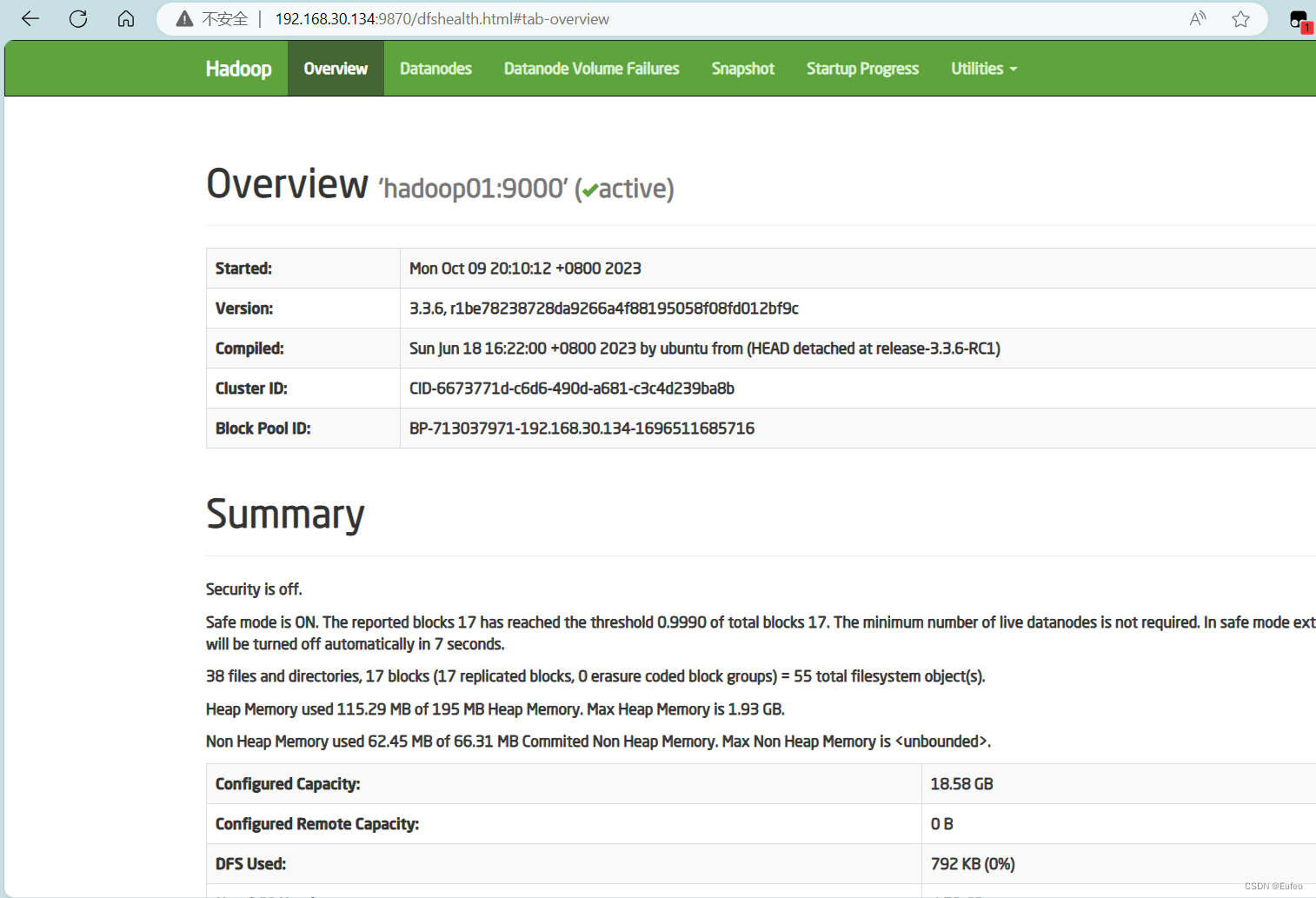The image size is (1316, 898).
Task: Open the Snapshot tab
Action: coord(742,68)
